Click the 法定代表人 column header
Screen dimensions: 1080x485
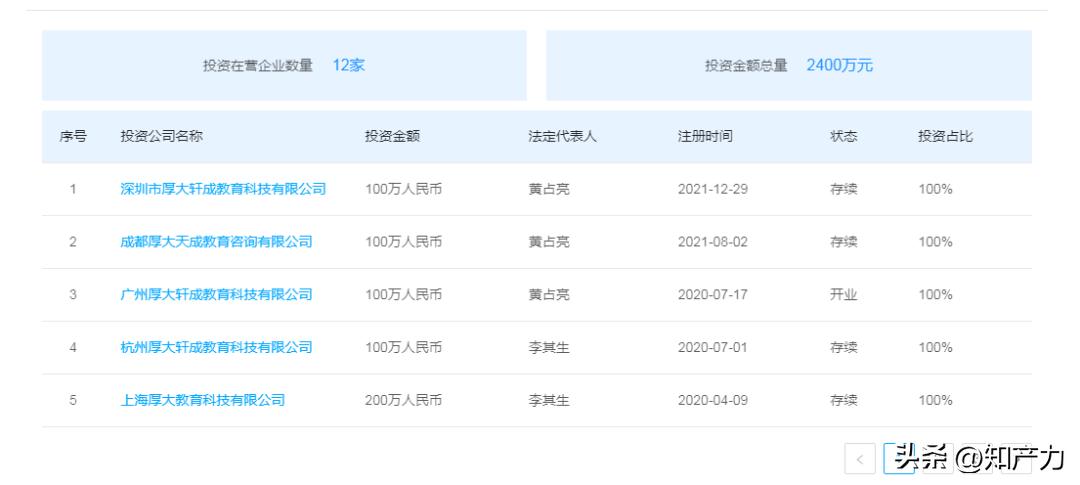pyautogui.click(x=563, y=136)
